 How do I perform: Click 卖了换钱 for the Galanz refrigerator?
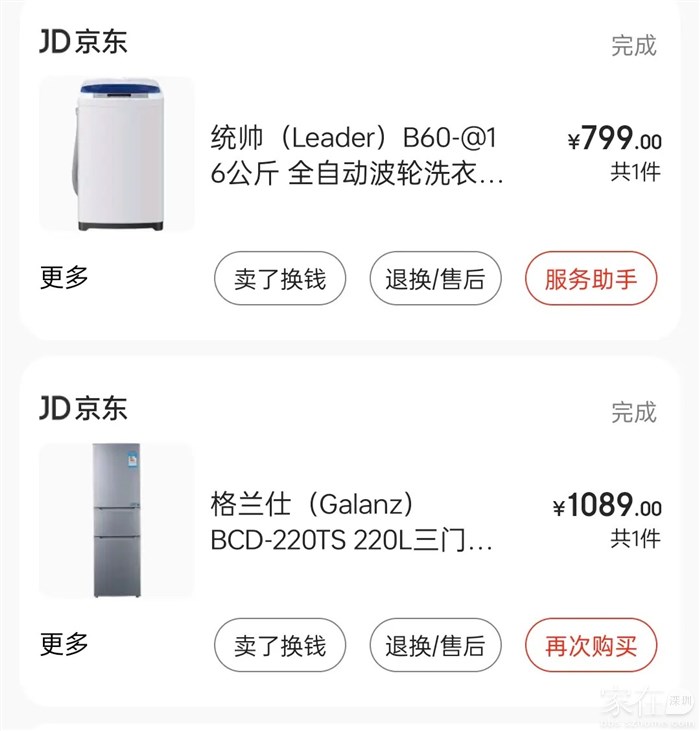pyautogui.click(x=280, y=645)
